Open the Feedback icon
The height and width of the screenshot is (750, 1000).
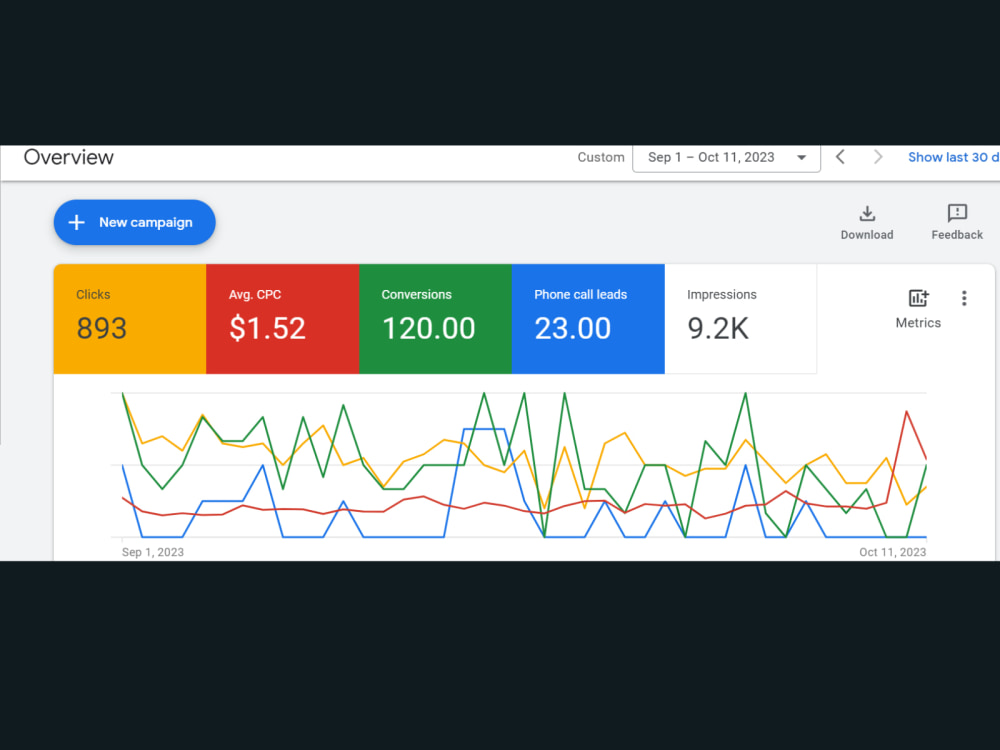point(957,213)
